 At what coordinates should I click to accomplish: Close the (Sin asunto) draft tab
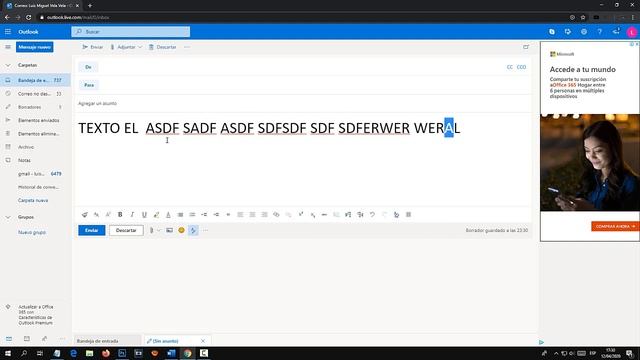pos(203,341)
